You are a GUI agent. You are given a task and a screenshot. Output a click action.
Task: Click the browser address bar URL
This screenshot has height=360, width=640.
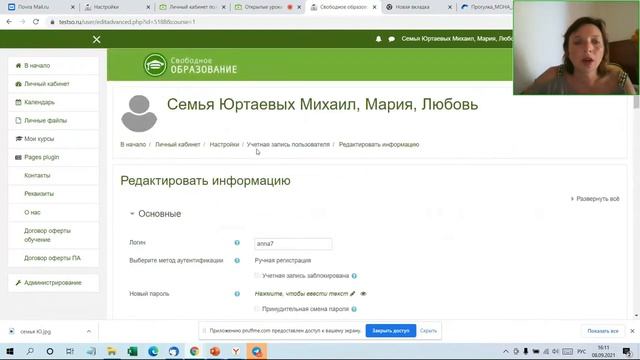coord(127,22)
